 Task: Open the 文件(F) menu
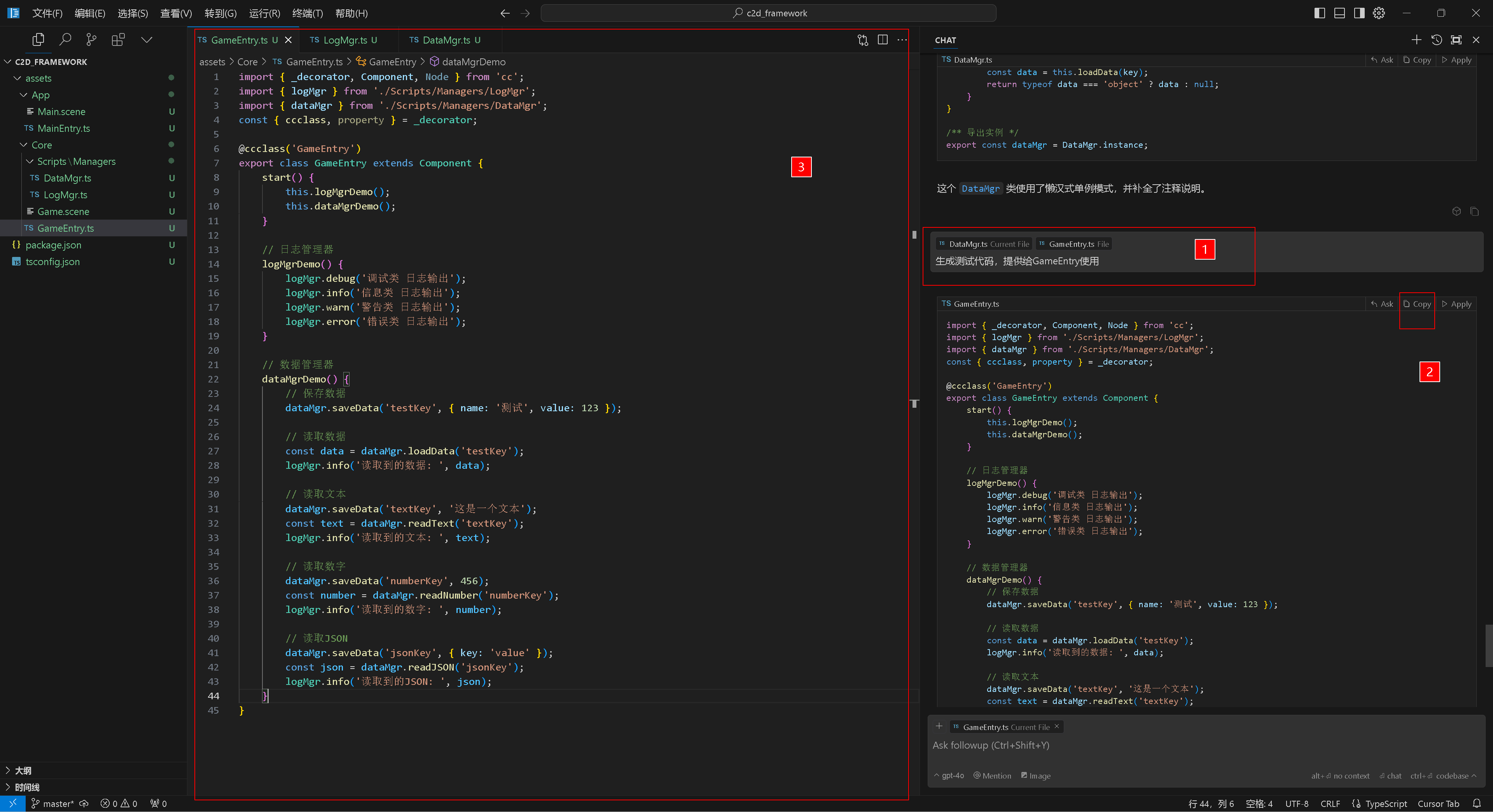click(x=47, y=13)
